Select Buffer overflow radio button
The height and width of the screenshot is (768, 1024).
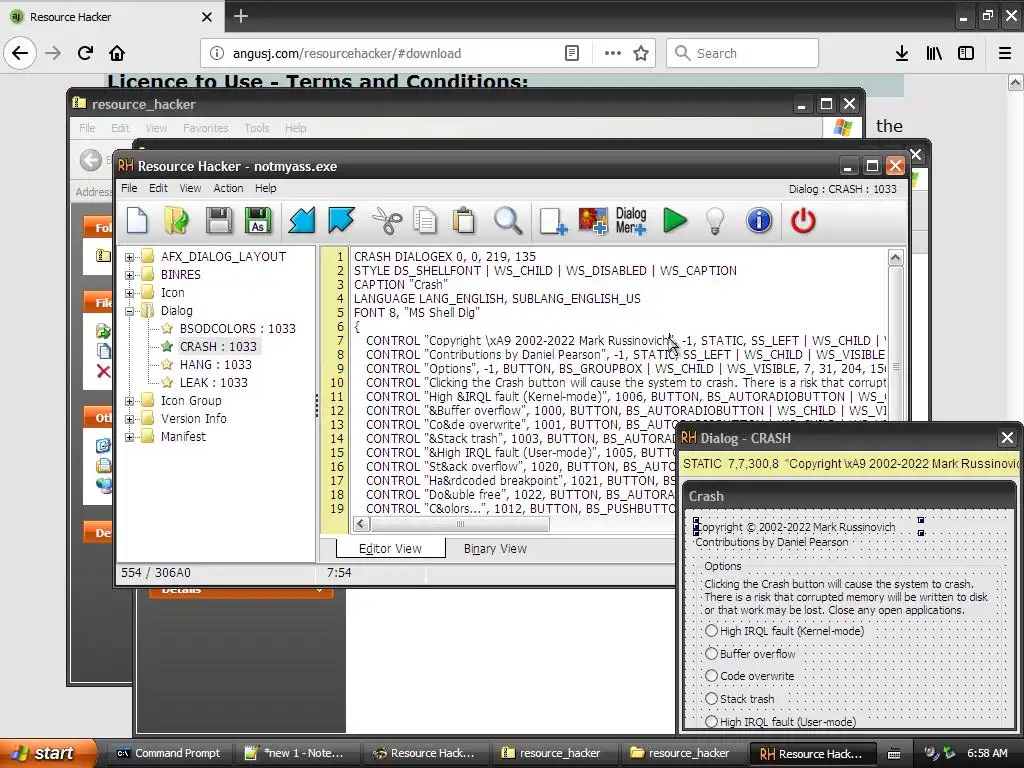pos(711,653)
